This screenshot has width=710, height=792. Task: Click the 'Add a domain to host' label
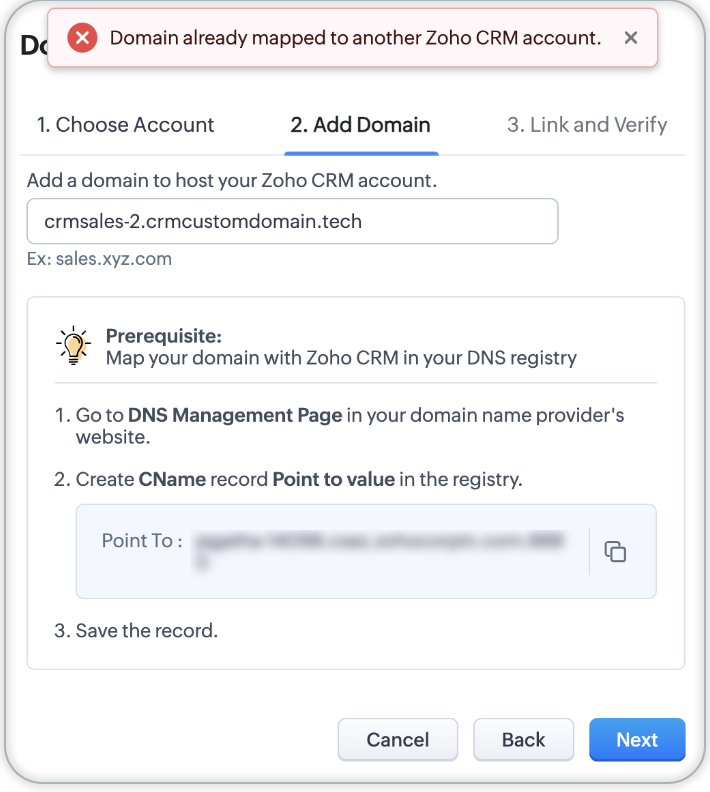(232, 181)
